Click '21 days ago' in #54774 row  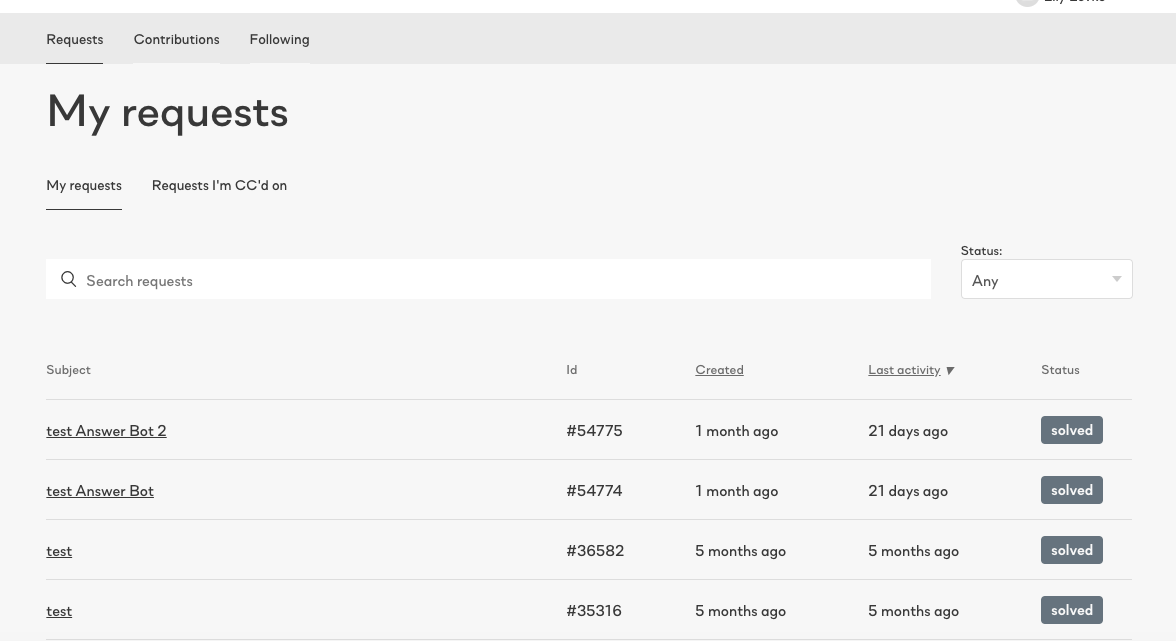908,491
